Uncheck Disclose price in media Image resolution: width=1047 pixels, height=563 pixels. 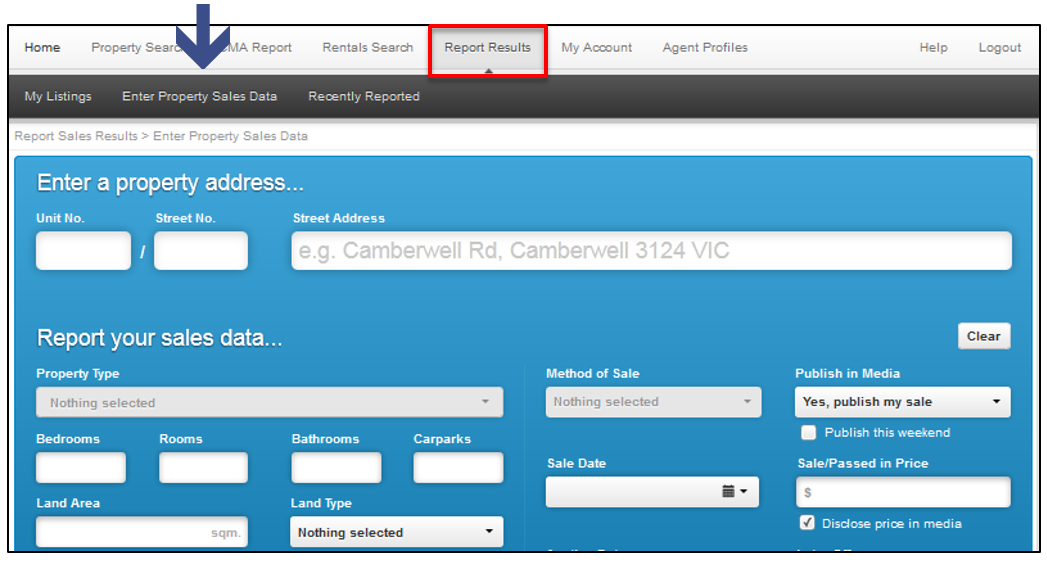(x=809, y=523)
